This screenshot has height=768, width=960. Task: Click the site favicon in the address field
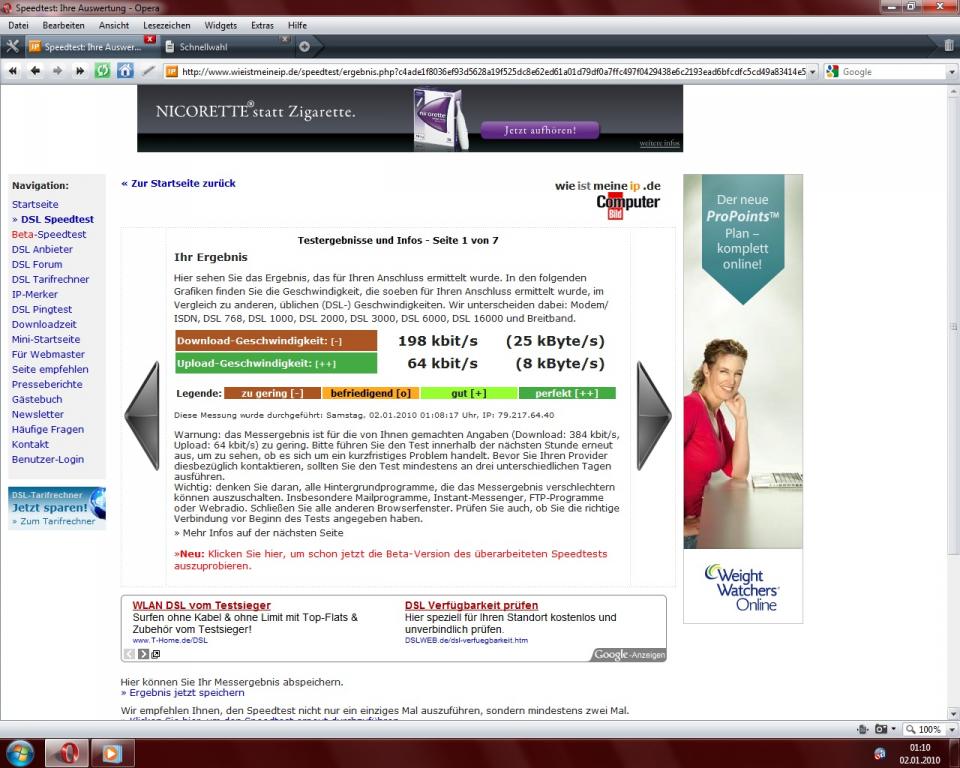click(172, 72)
